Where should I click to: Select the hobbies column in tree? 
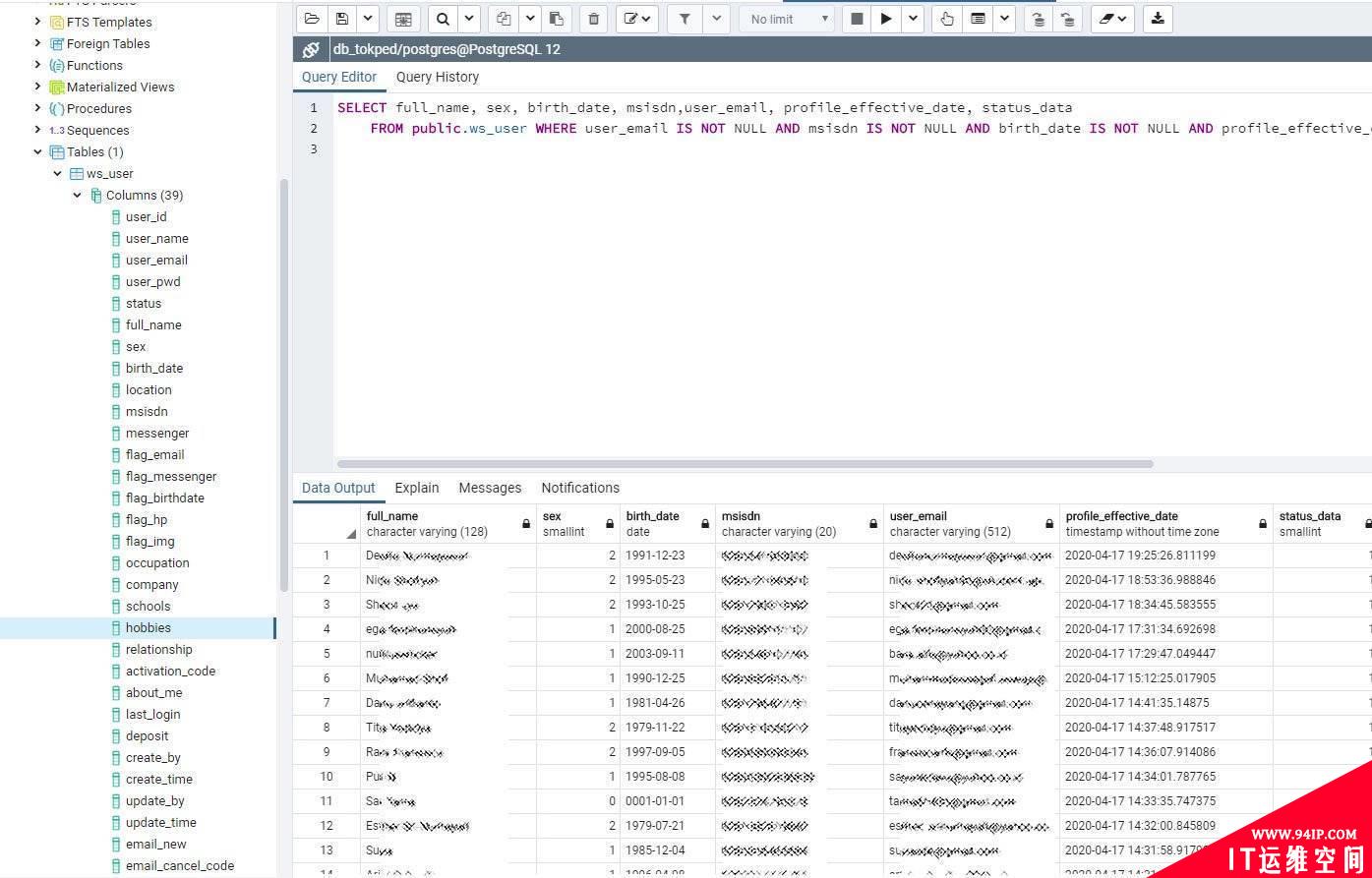pos(149,627)
